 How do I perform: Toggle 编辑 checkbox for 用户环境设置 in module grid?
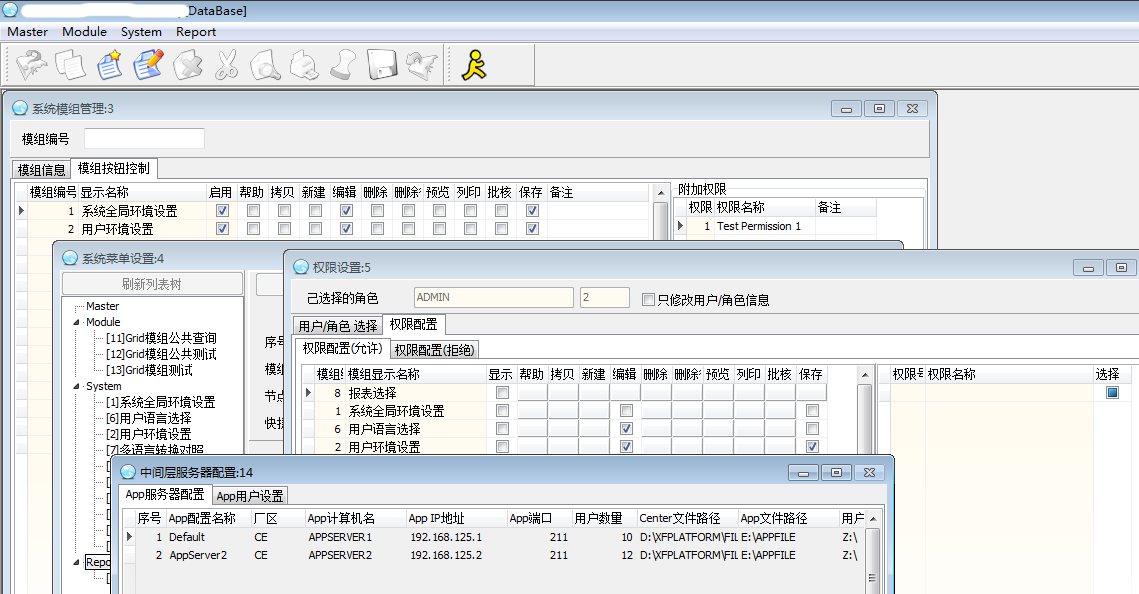click(x=346, y=229)
